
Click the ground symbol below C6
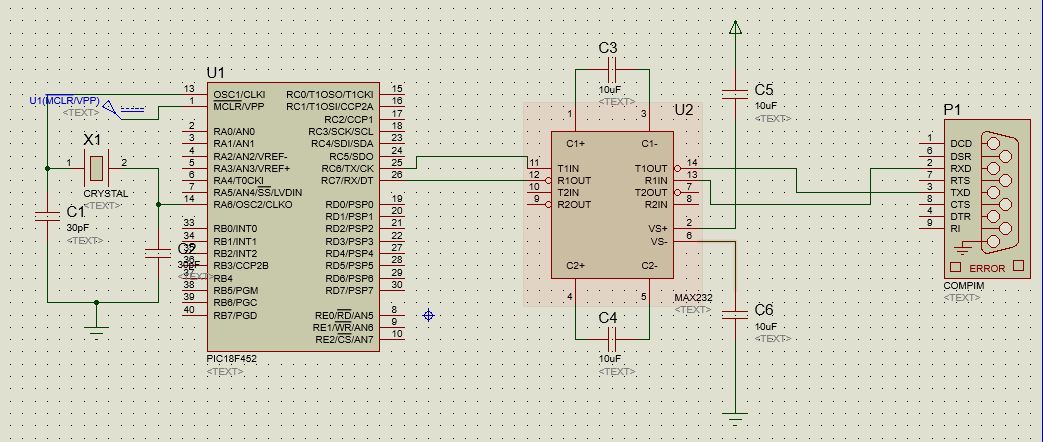tap(735, 420)
